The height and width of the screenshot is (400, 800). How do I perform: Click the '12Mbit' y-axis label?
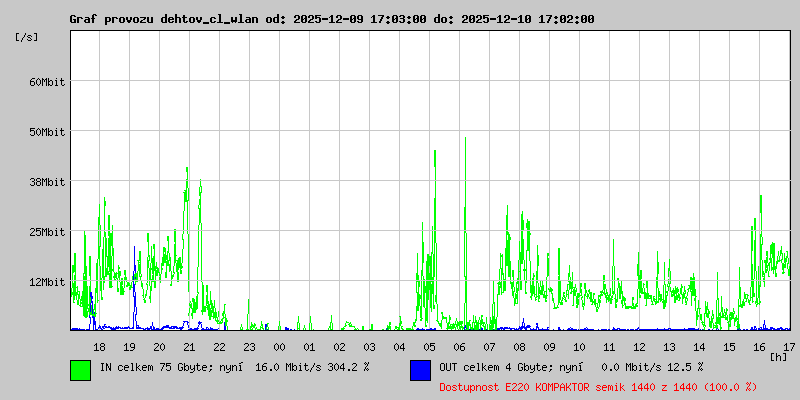coord(47,282)
